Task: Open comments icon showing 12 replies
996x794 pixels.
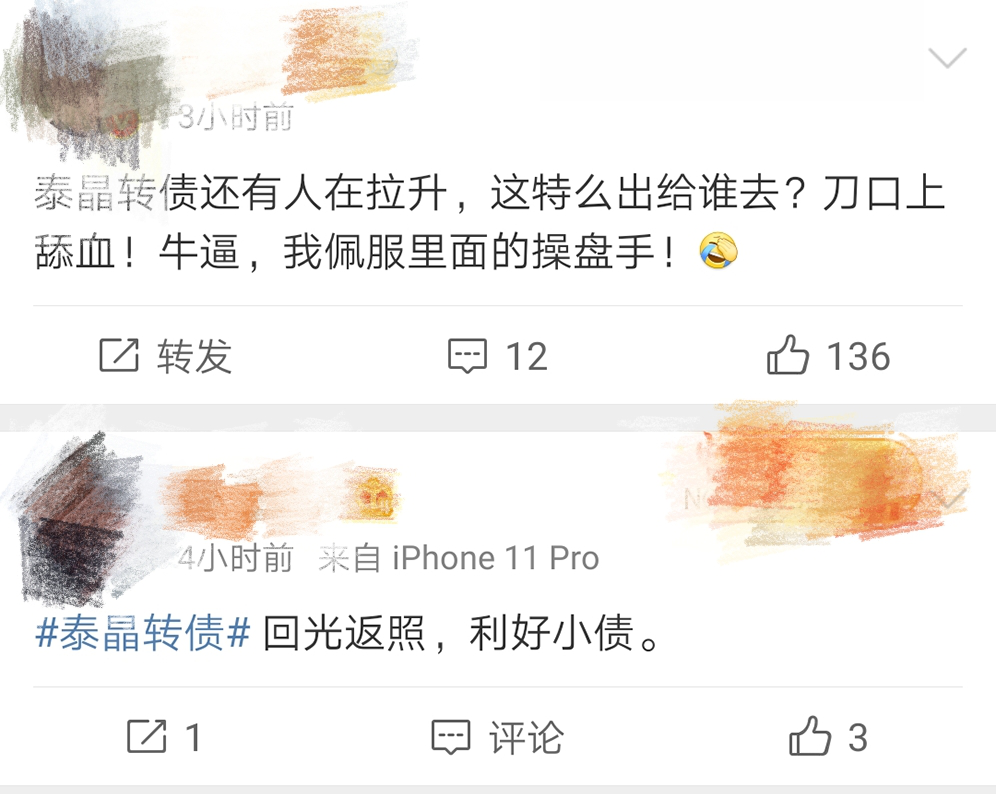Action: [468, 355]
